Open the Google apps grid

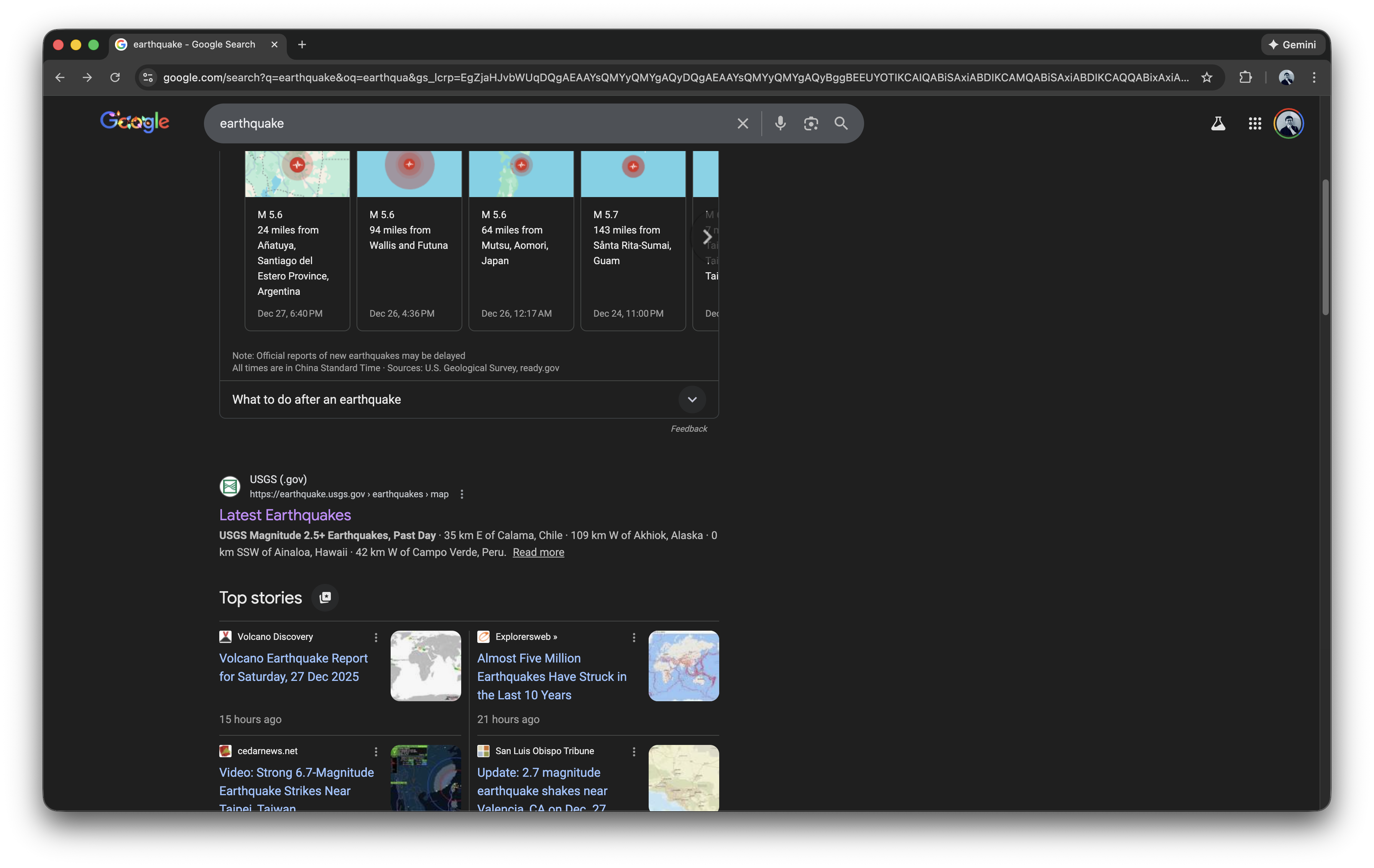coord(1254,123)
